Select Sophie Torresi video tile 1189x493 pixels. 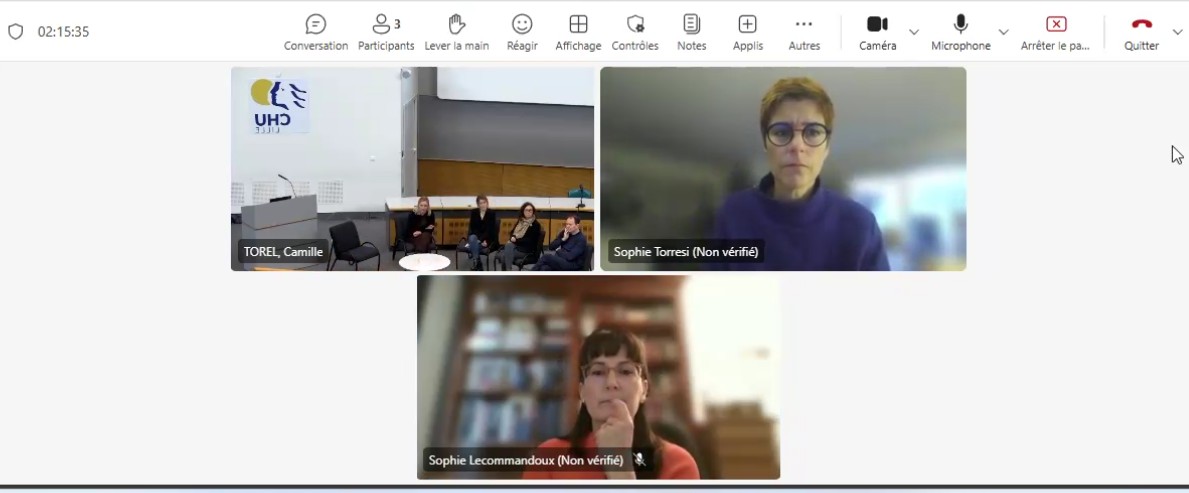[x=783, y=168]
